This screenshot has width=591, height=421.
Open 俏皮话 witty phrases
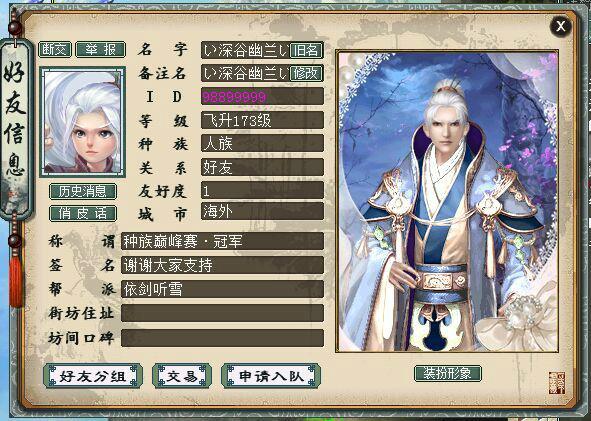83,213
